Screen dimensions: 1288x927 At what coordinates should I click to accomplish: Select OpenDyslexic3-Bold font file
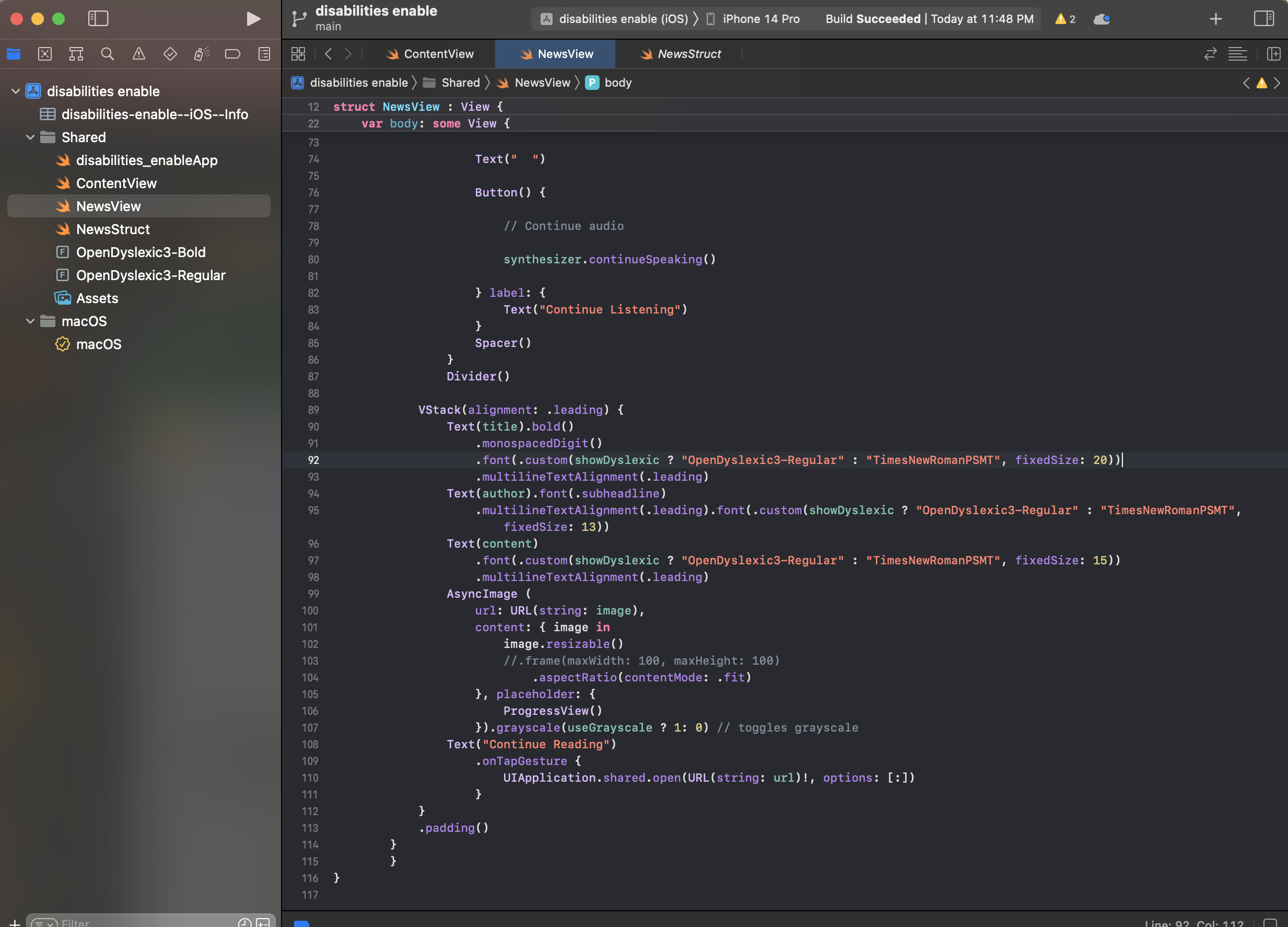140,252
